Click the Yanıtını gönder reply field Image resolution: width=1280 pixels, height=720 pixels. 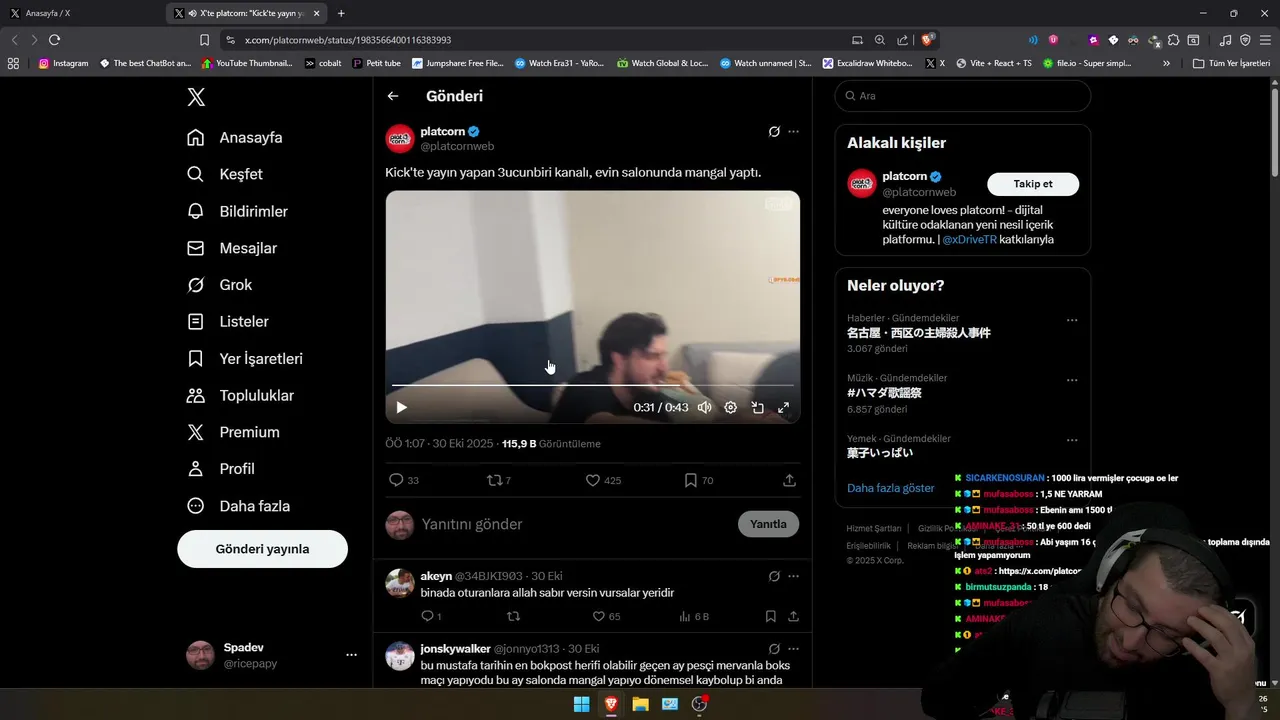pos(575,524)
